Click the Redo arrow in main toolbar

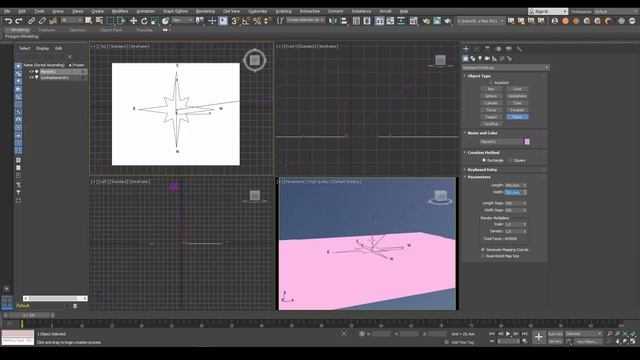tap(19, 21)
